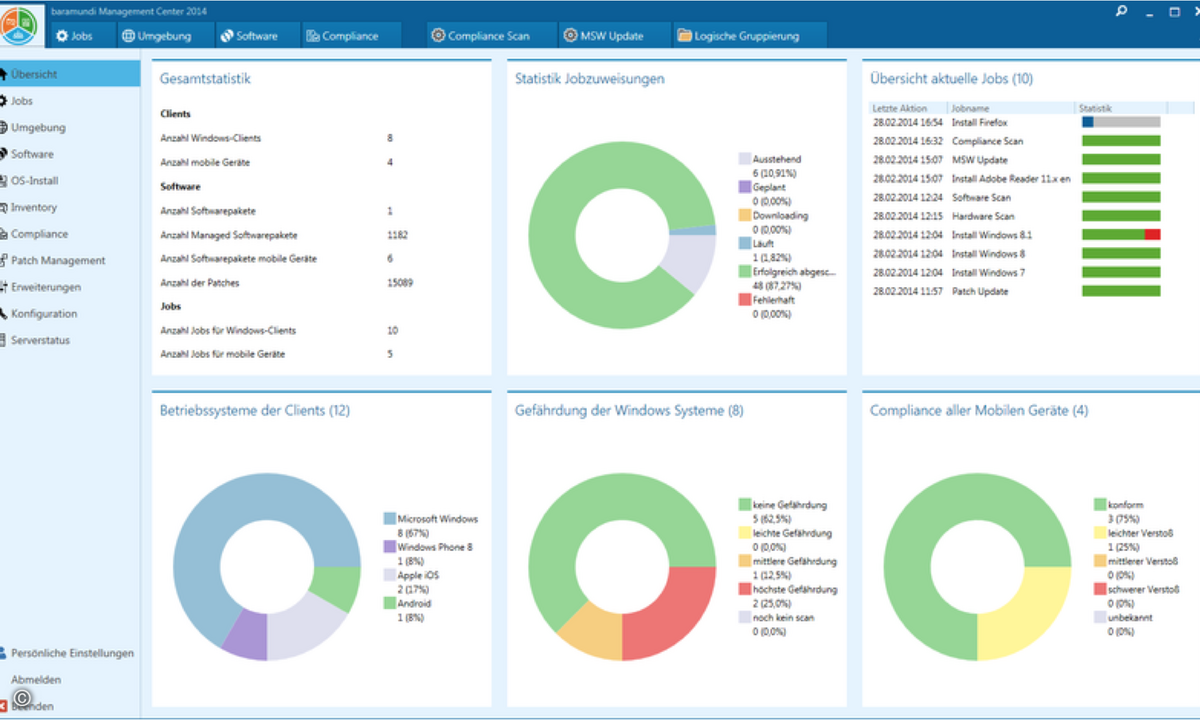Open Patch Management in the sidebar
Screen dimensions: 1200x720
coord(70,260)
